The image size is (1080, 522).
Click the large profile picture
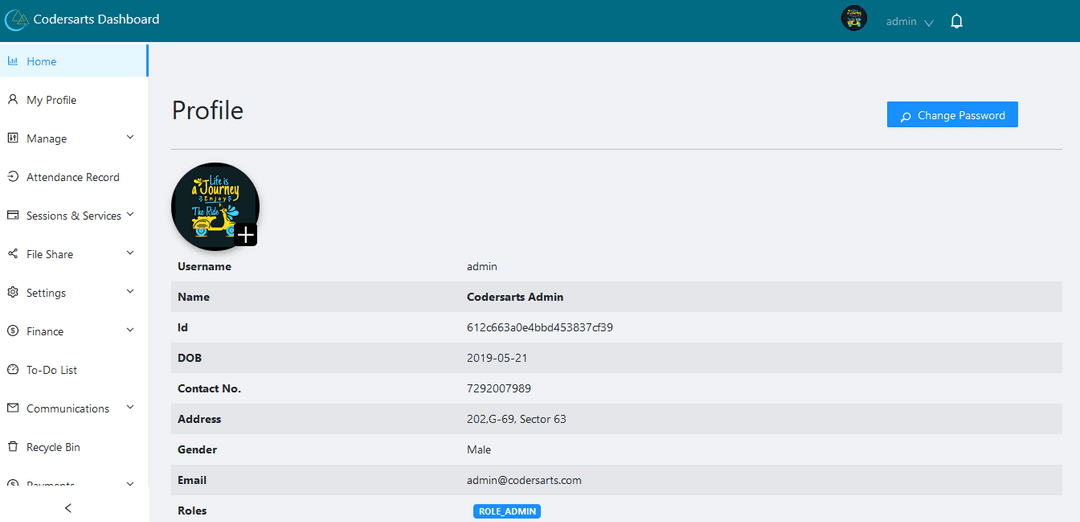[211, 203]
